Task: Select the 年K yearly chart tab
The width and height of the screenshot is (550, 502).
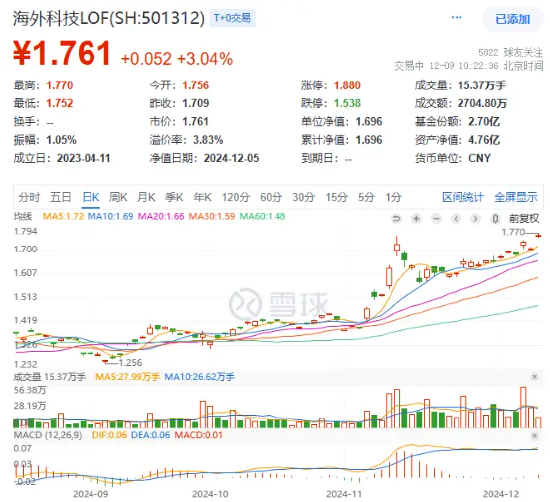Action: [x=202, y=197]
